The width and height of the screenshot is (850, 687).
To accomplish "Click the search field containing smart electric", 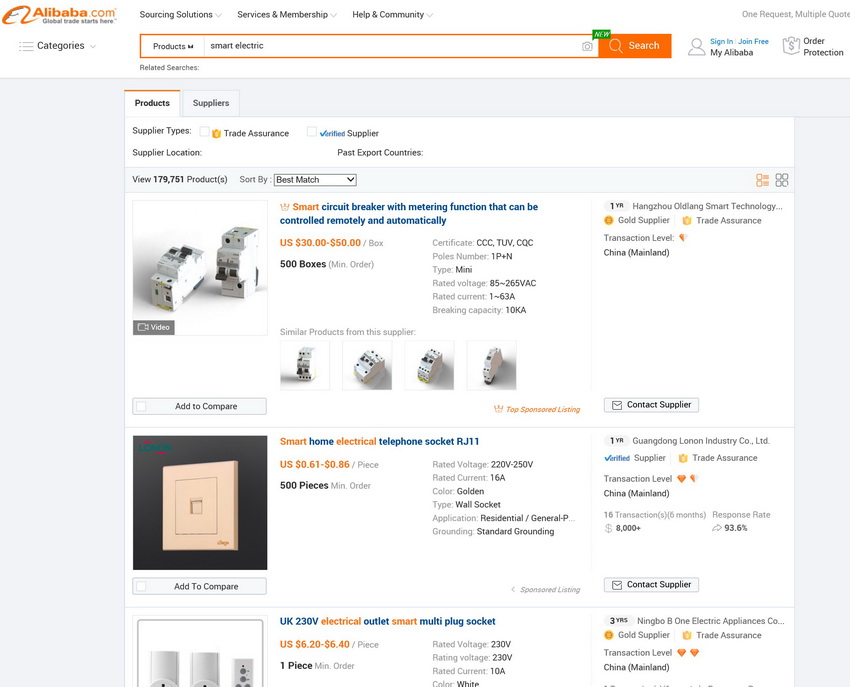I will (390, 46).
